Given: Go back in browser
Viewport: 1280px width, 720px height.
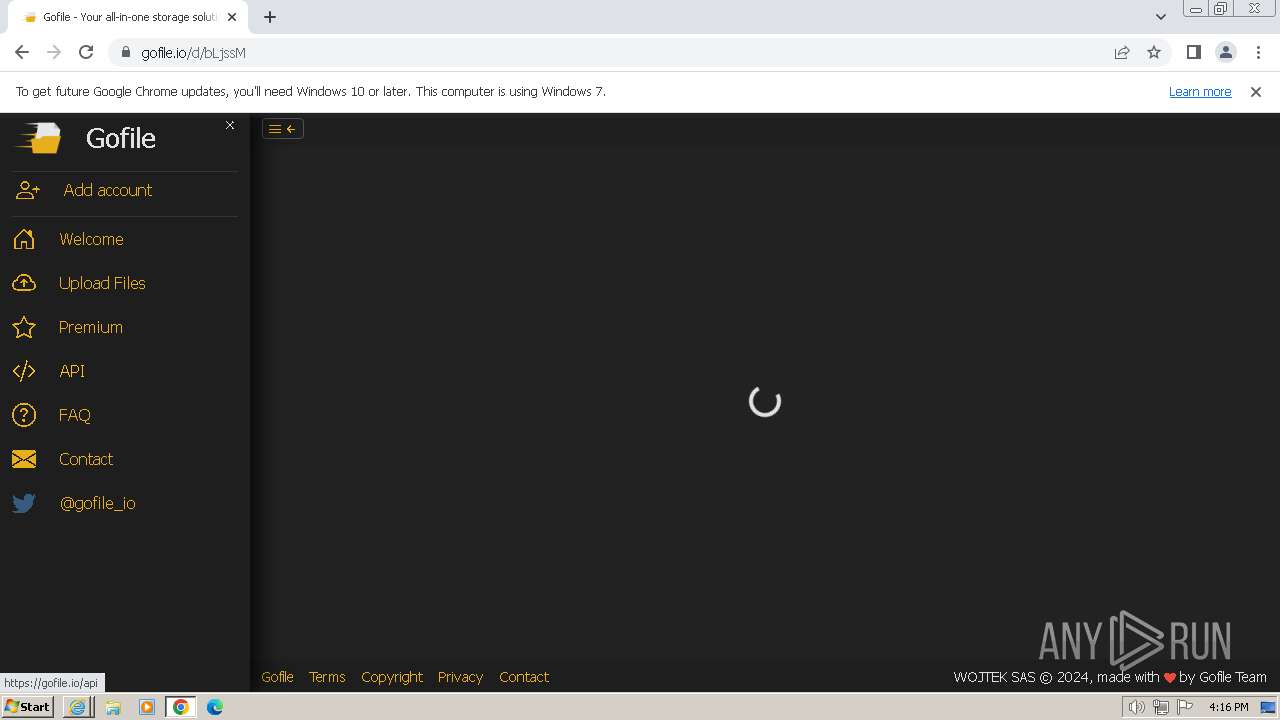Looking at the screenshot, I should 22,52.
